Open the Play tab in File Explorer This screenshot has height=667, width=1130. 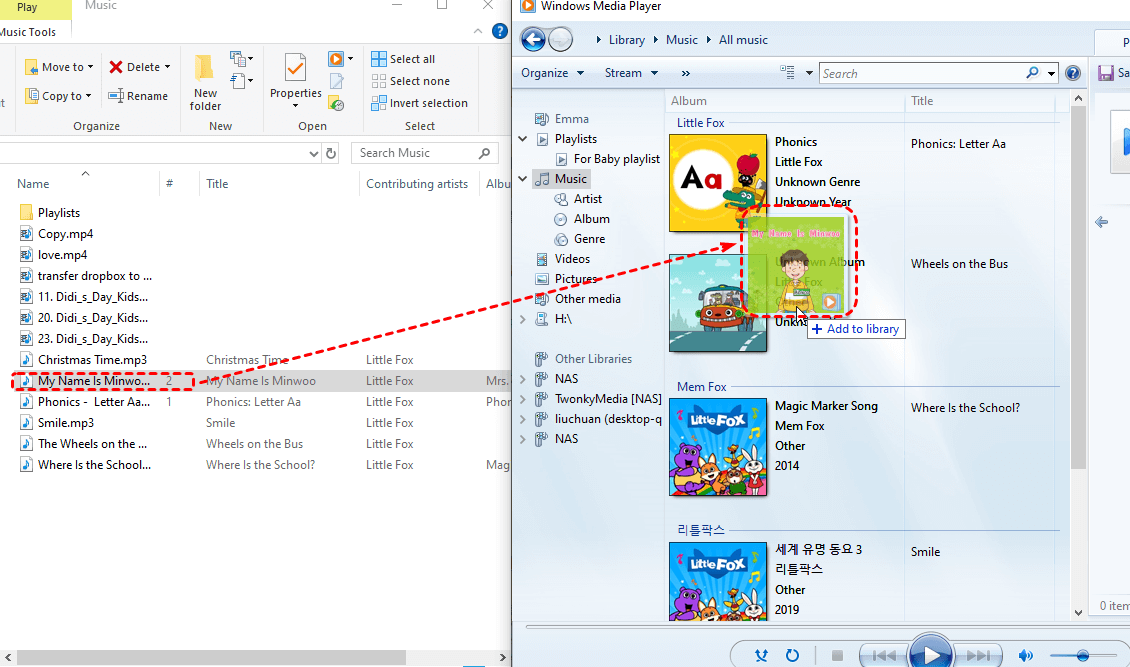tap(27, 7)
